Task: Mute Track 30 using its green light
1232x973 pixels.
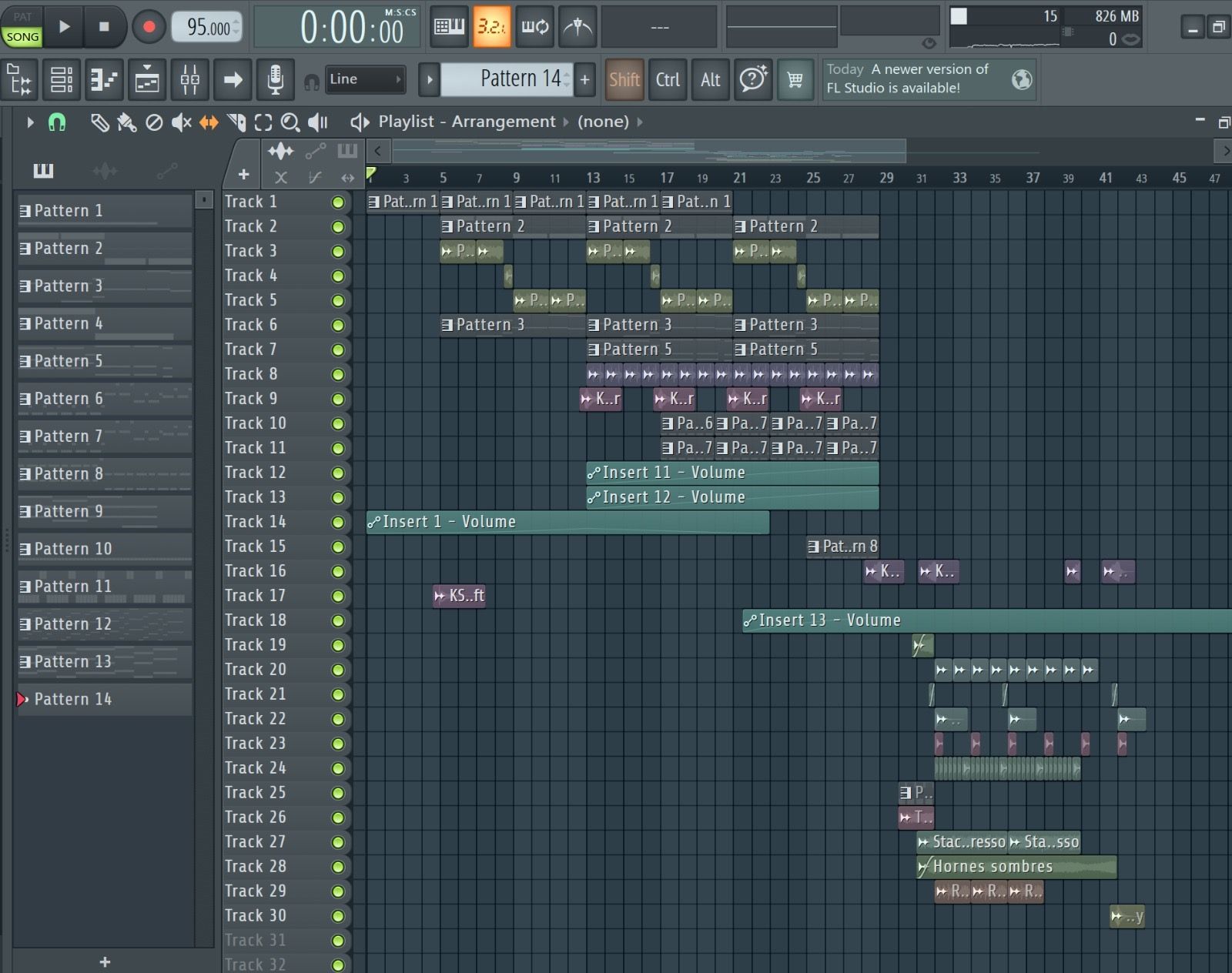Action: tap(337, 917)
